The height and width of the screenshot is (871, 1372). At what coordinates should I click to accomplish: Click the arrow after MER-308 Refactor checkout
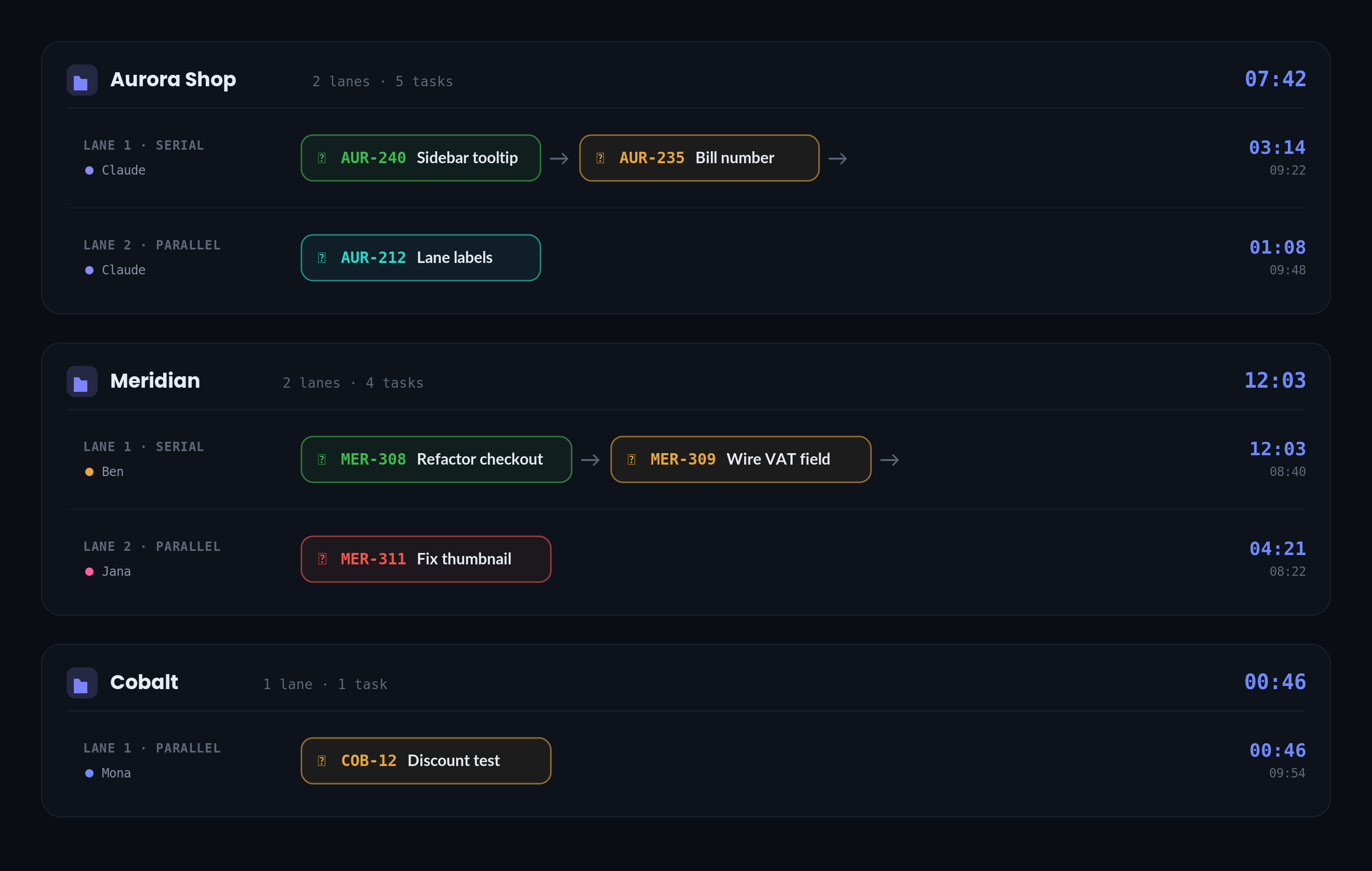click(x=590, y=460)
